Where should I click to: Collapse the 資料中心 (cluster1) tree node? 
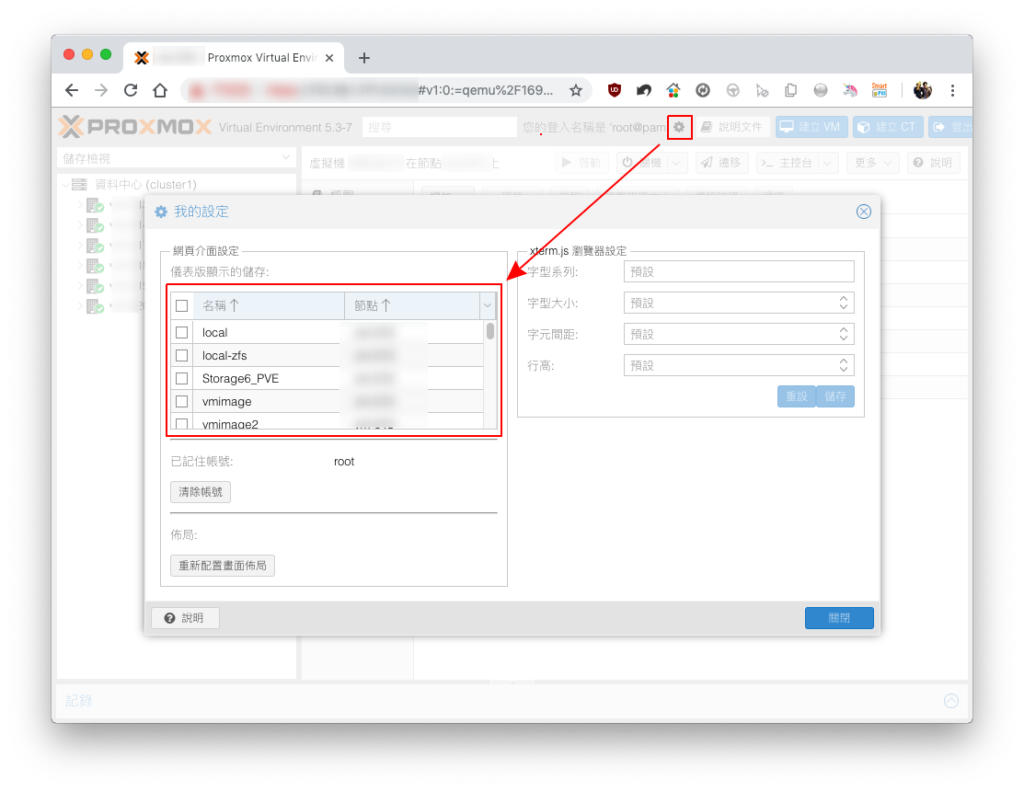click(x=65, y=185)
